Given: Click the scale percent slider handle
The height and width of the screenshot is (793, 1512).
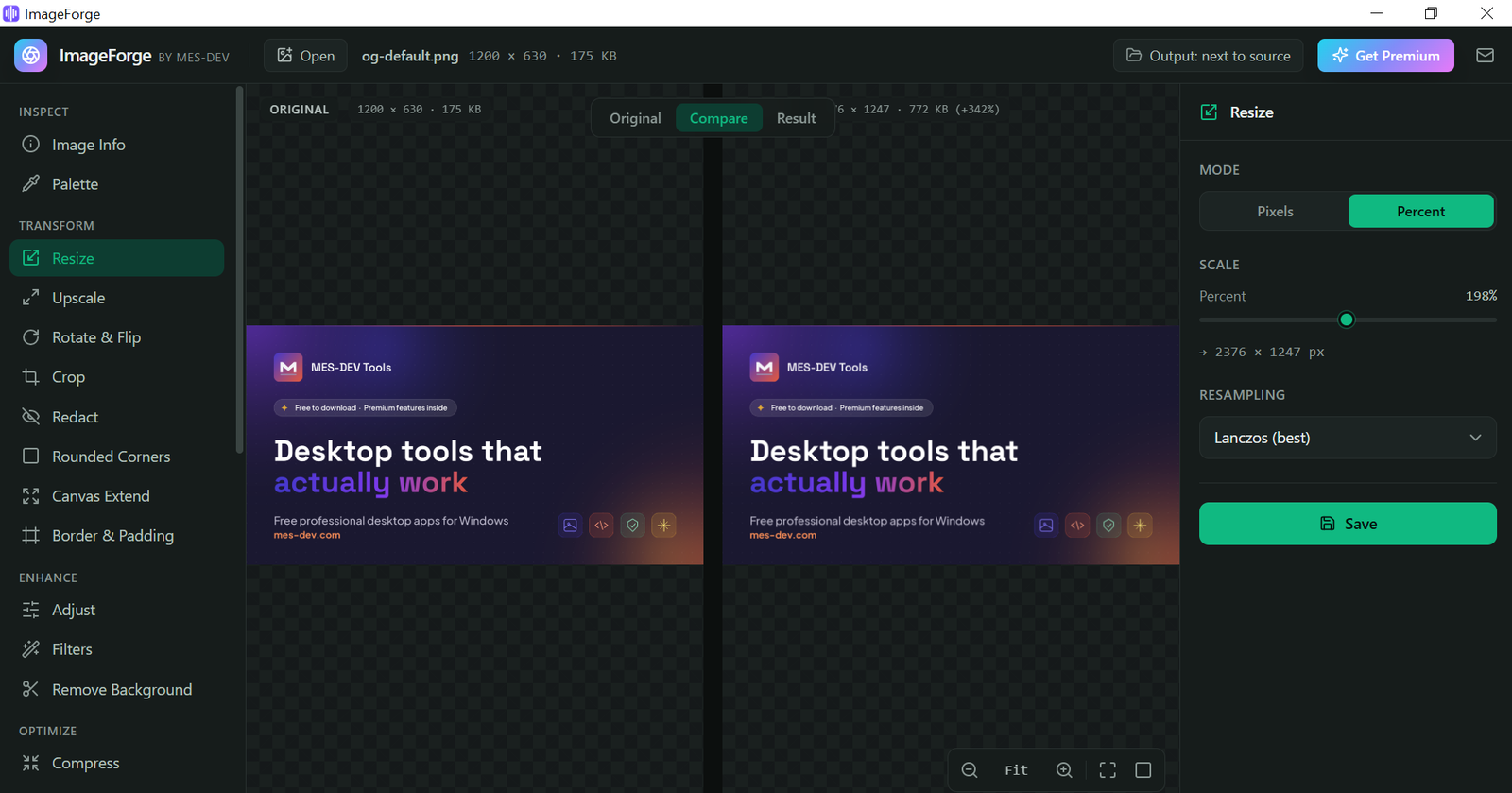Looking at the screenshot, I should (1347, 319).
